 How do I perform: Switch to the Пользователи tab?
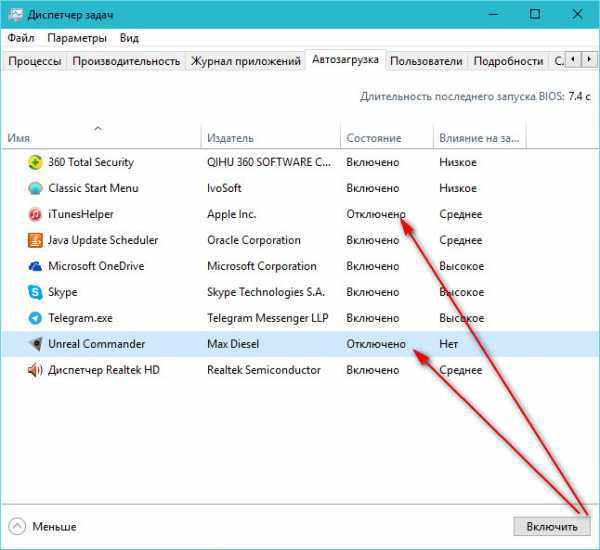pyautogui.click(x=426, y=61)
